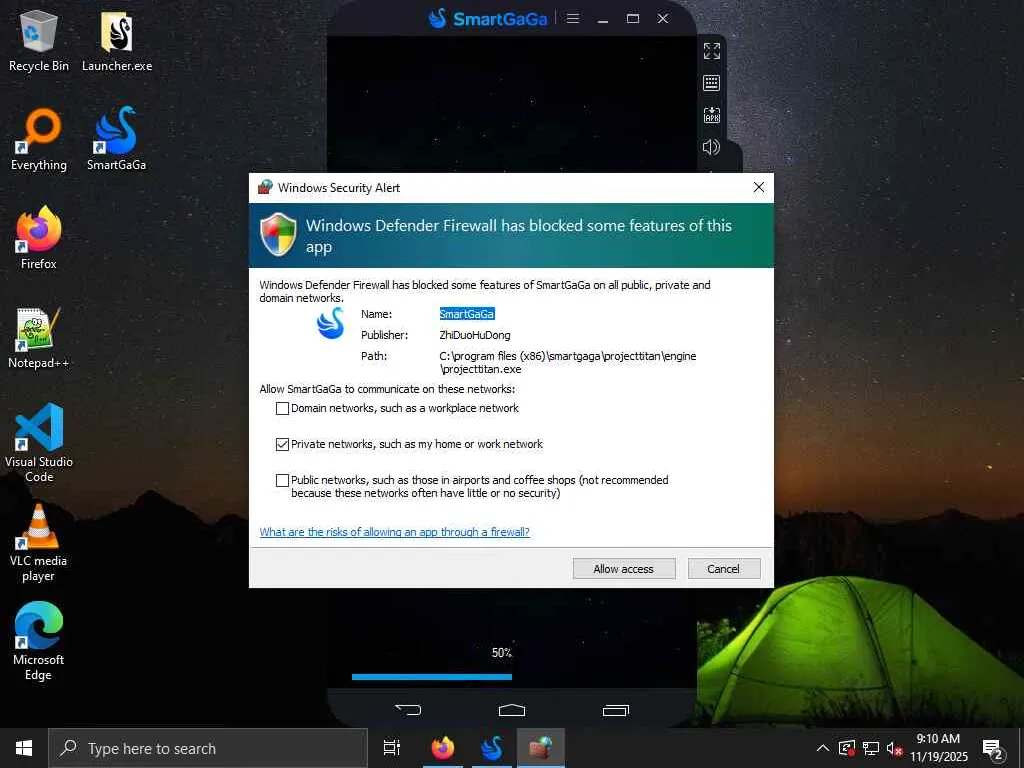Toggle SmartGaGa fullscreen mode icon
Image resolution: width=1024 pixels, height=768 pixels.
click(x=711, y=50)
